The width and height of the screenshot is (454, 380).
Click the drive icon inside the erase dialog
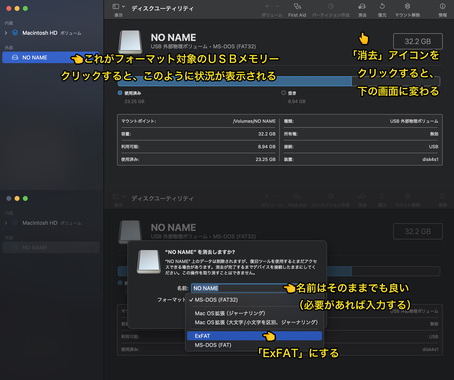click(x=149, y=262)
